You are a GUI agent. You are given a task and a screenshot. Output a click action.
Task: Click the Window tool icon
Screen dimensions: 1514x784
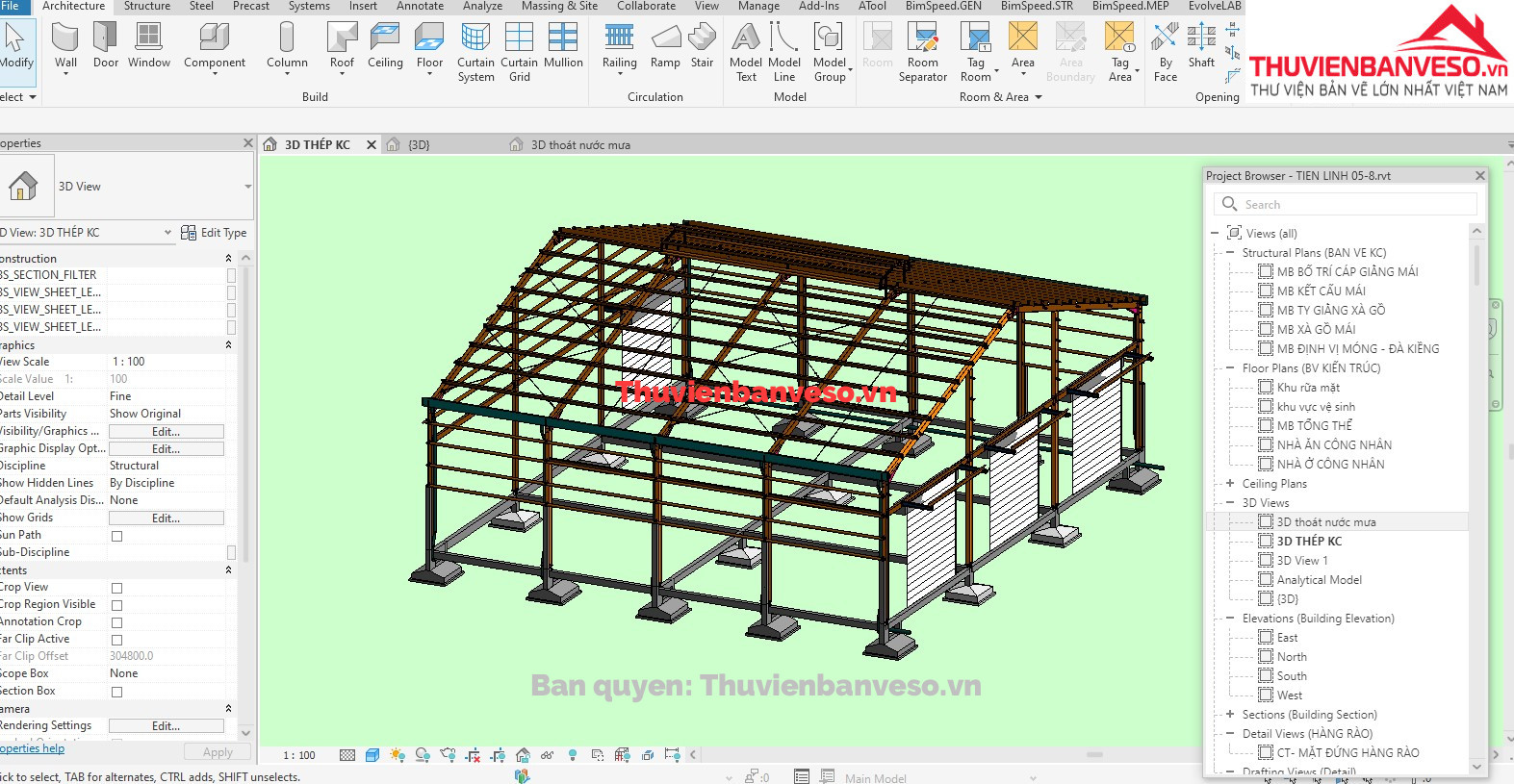[x=149, y=45]
